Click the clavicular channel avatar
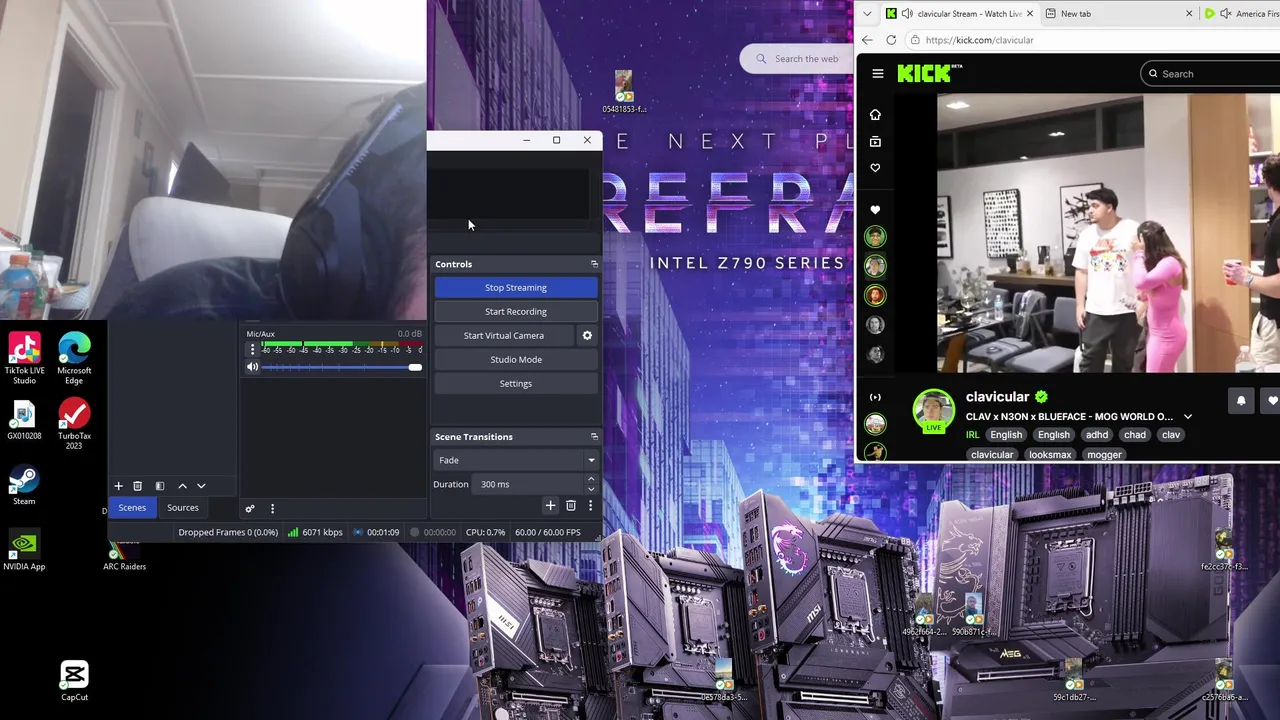This screenshot has width=1280, height=720. (x=934, y=412)
